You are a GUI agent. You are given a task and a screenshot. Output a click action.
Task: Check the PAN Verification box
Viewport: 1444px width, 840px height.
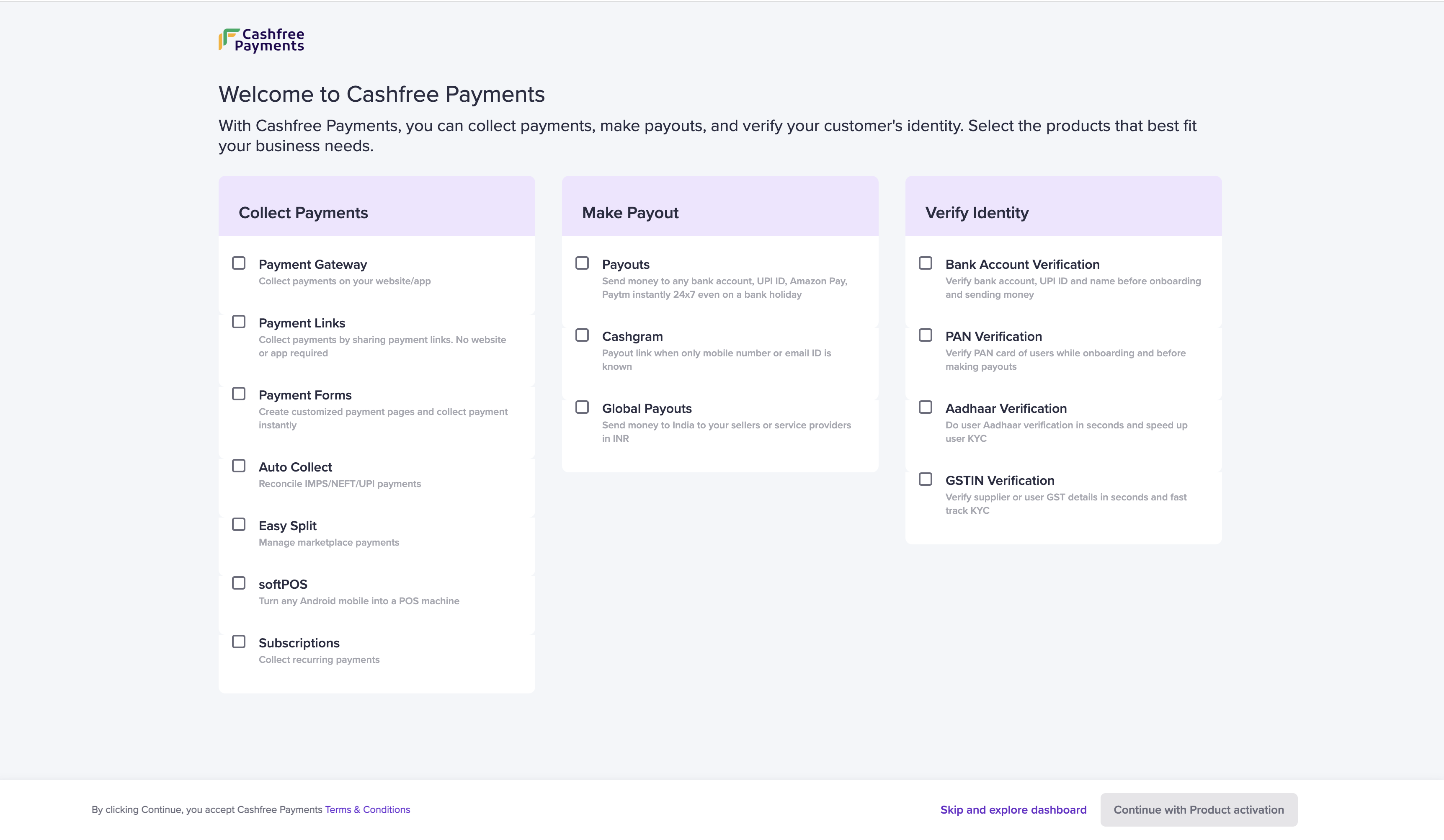pos(926,335)
